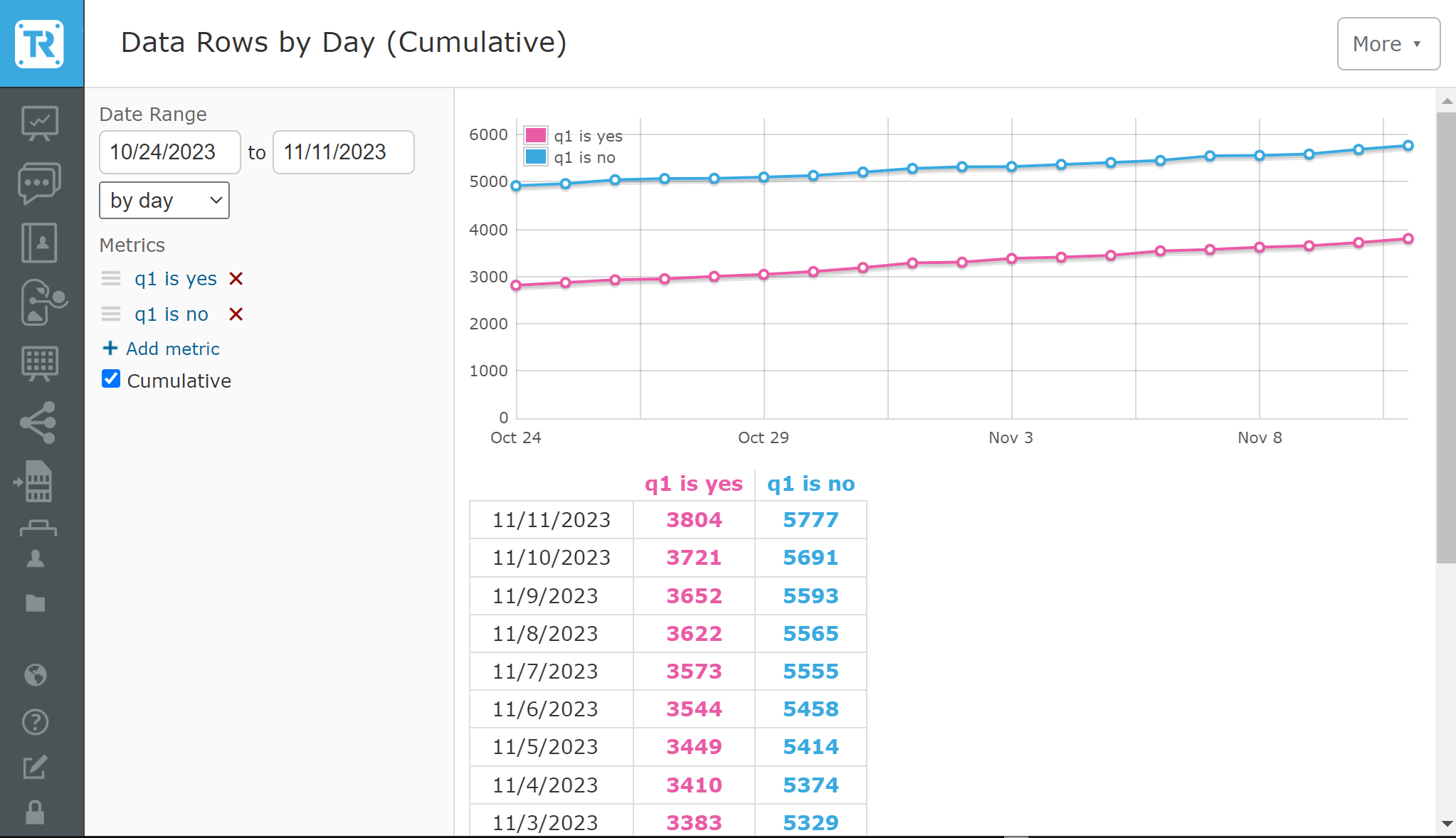
Task: Remove the 'q1 is no' metric
Action: (x=236, y=314)
